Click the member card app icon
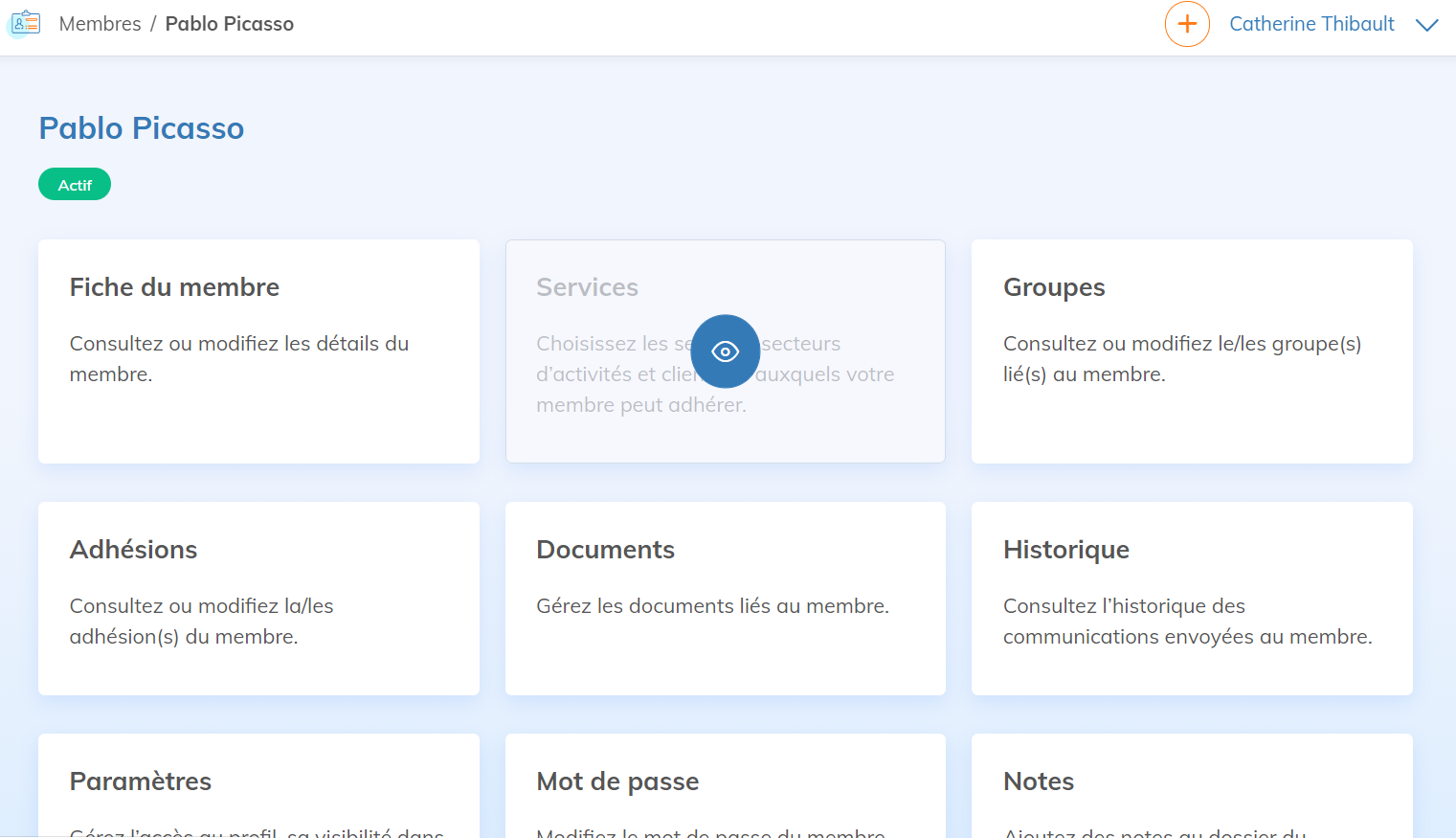 [x=26, y=23]
